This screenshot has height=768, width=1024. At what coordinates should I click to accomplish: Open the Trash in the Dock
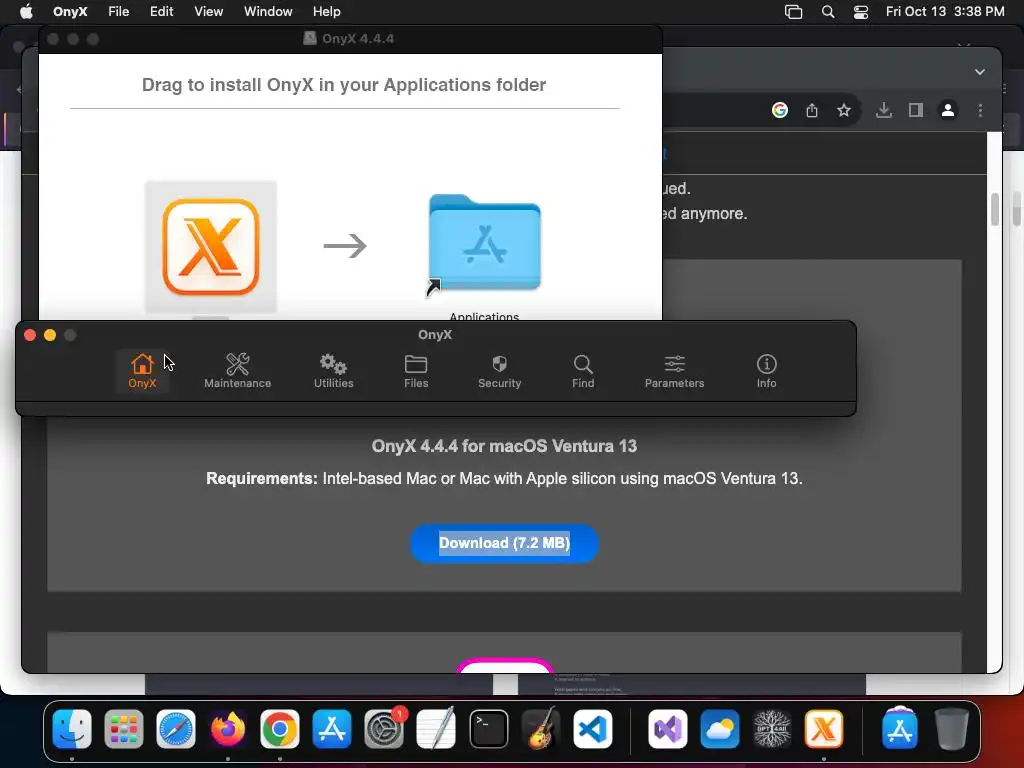point(952,729)
